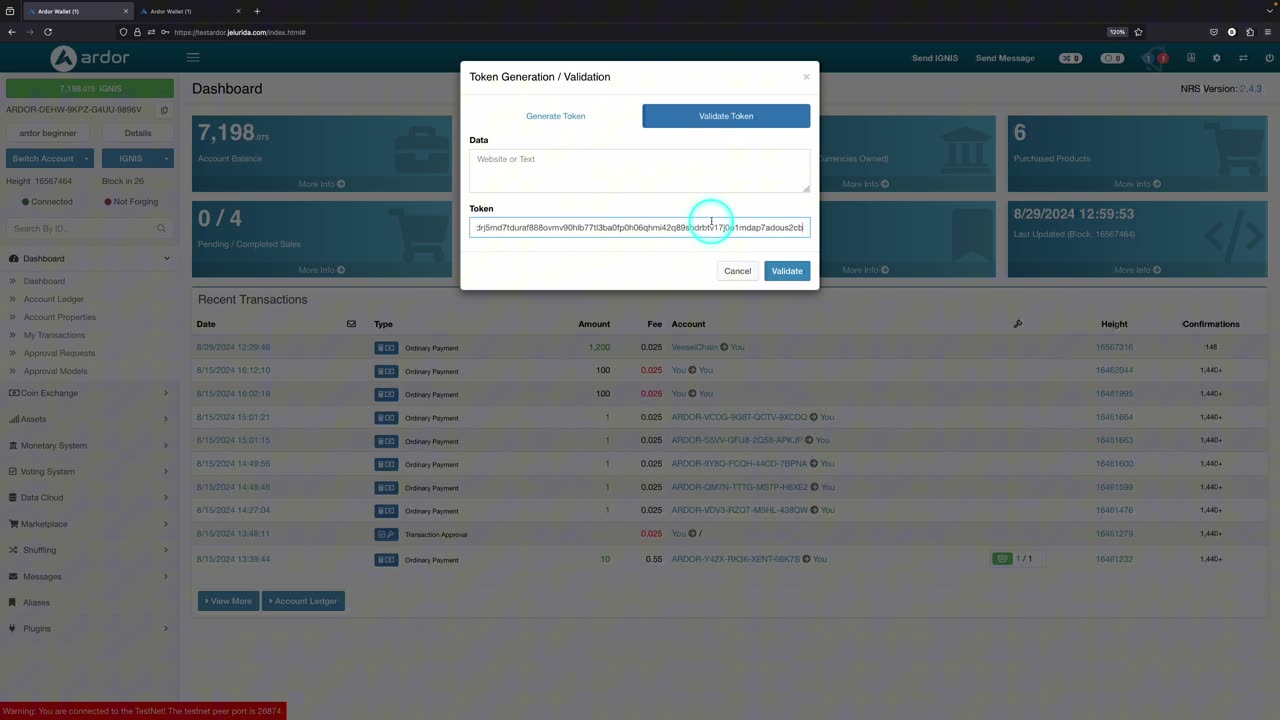Click the key icon in transactions header
The height and width of the screenshot is (720, 1280).
tap(1018, 324)
